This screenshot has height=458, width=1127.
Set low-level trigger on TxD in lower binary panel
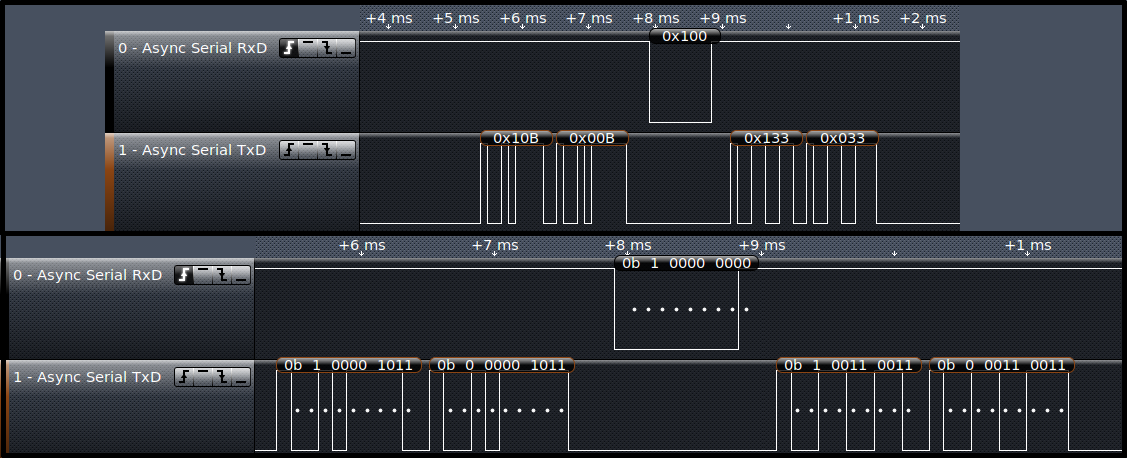coord(242,377)
